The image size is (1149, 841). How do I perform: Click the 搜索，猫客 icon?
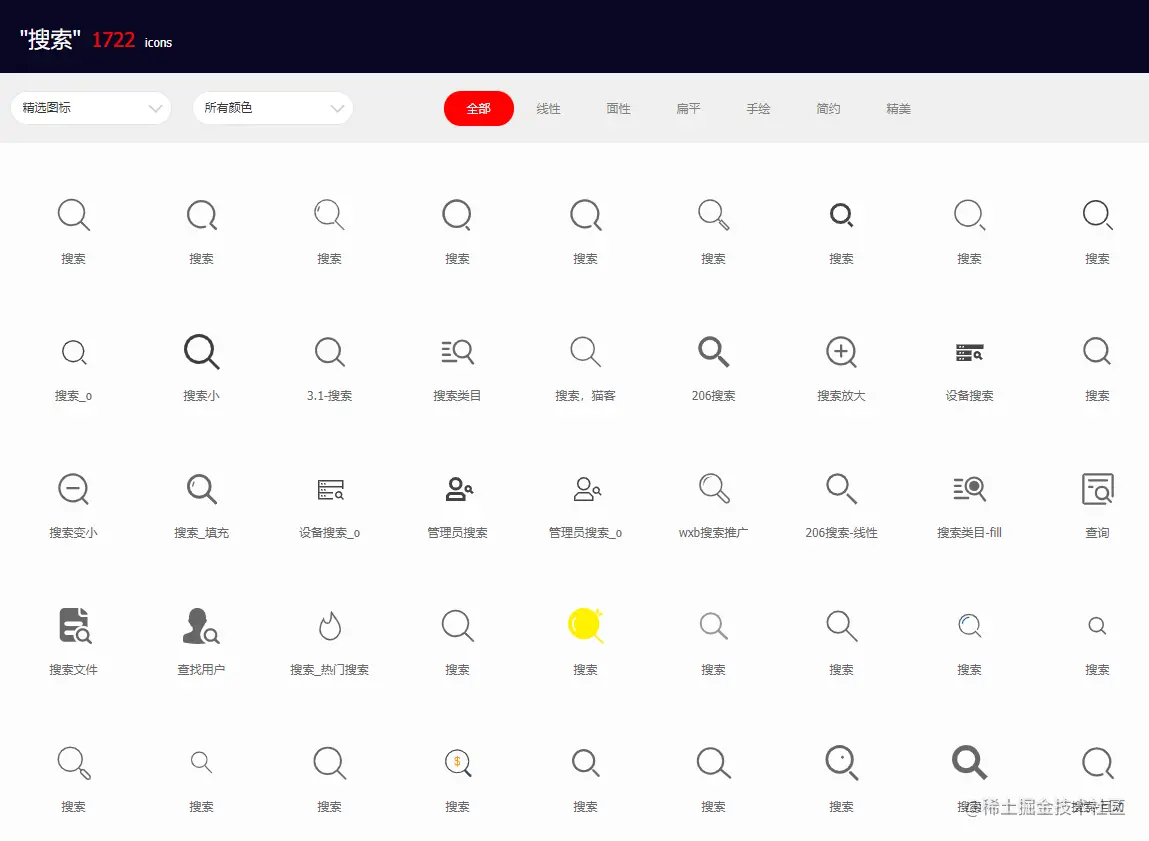point(585,352)
